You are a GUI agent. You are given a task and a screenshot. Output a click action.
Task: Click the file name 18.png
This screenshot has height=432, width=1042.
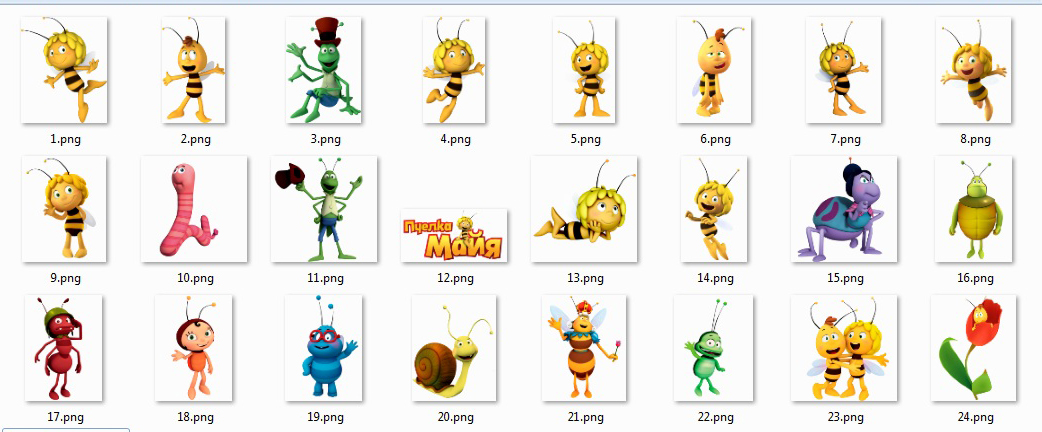pos(195,417)
